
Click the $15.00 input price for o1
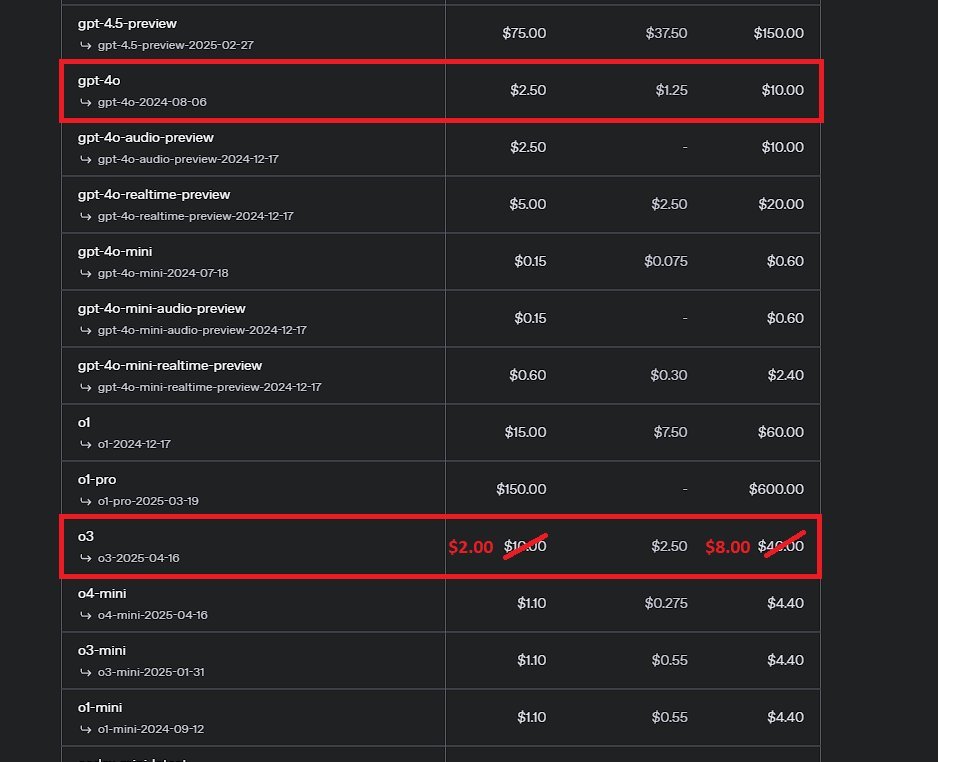pos(524,432)
